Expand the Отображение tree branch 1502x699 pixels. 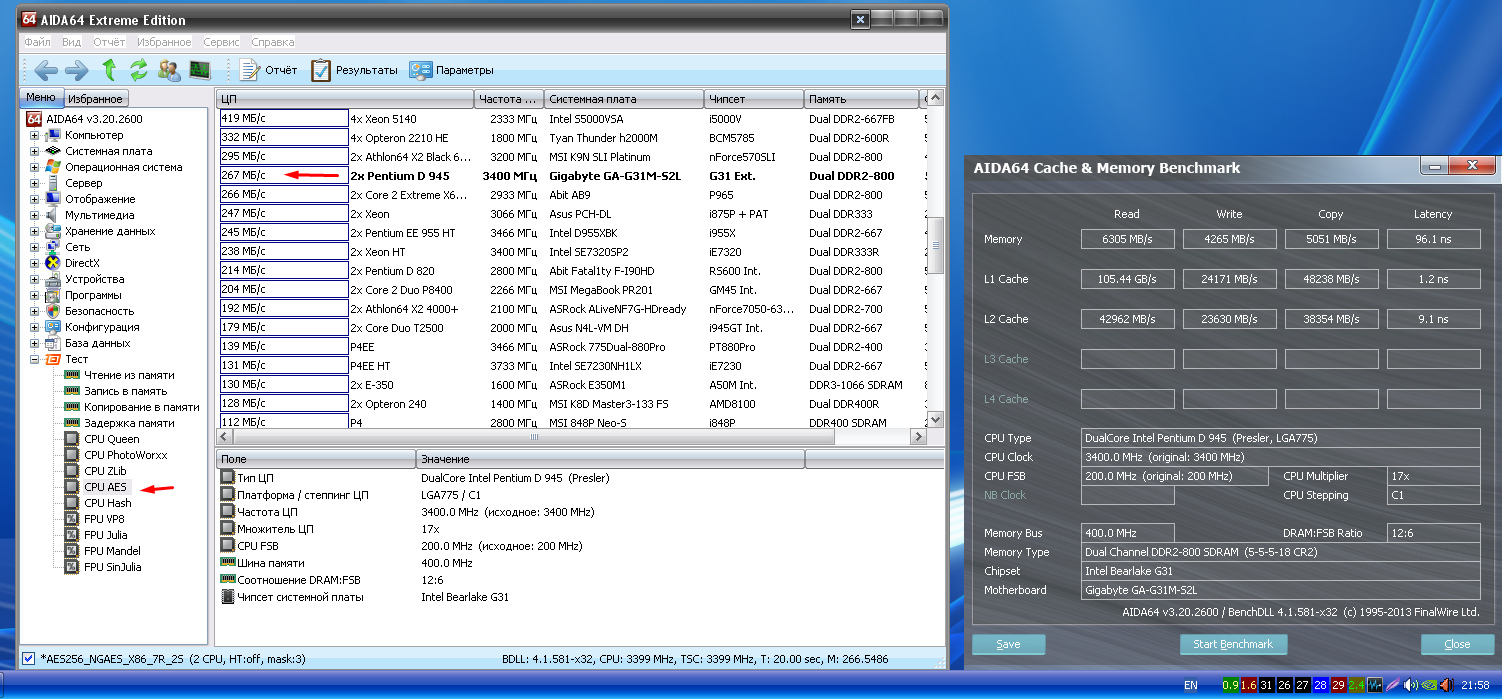click(x=35, y=199)
